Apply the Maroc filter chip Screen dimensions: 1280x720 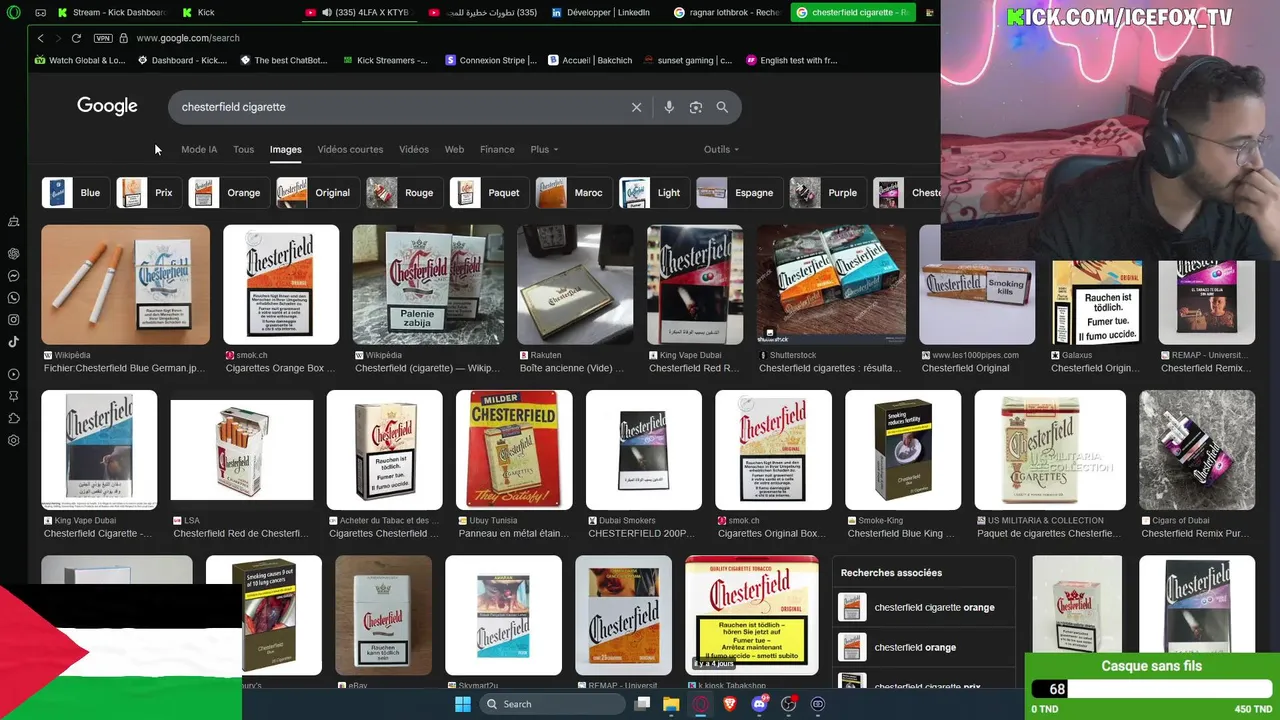coord(572,192)
